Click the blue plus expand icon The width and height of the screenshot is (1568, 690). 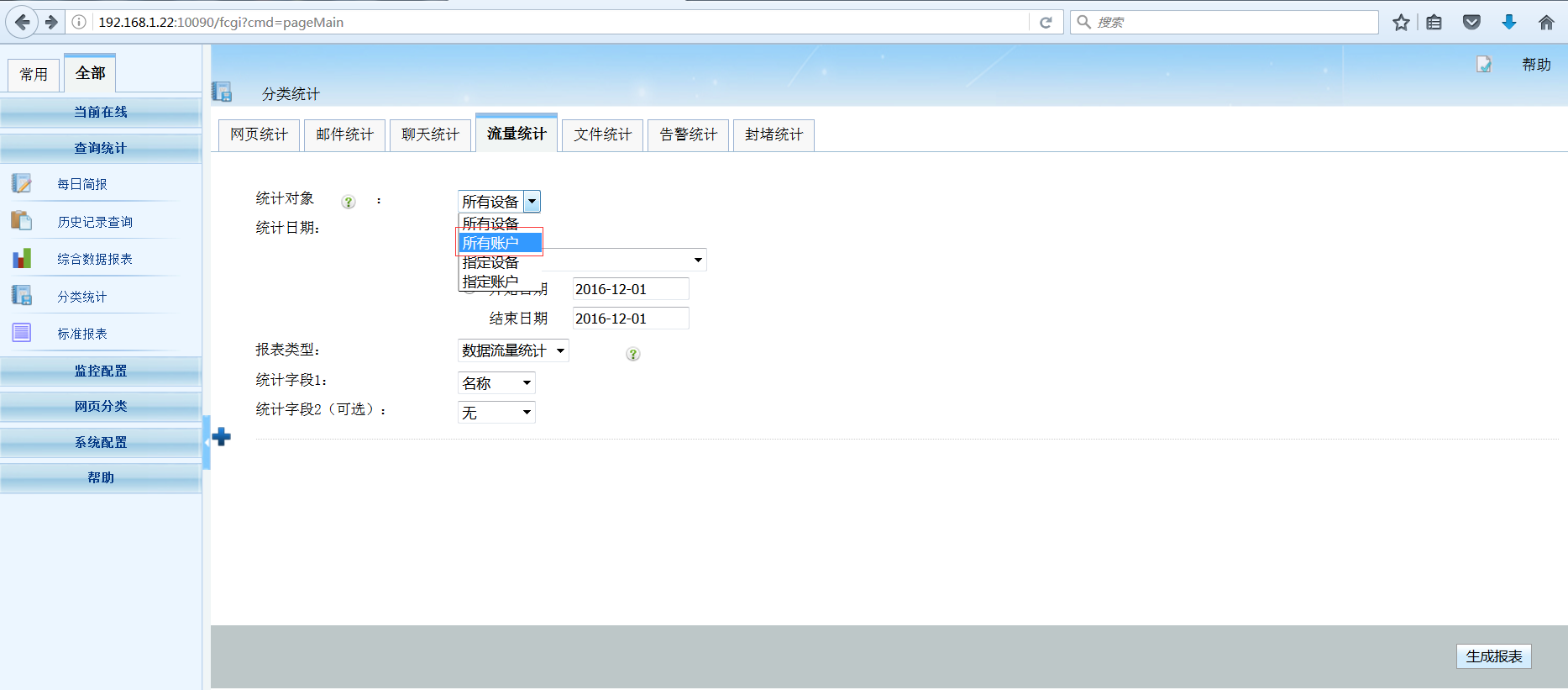click(x=222, y=437)
